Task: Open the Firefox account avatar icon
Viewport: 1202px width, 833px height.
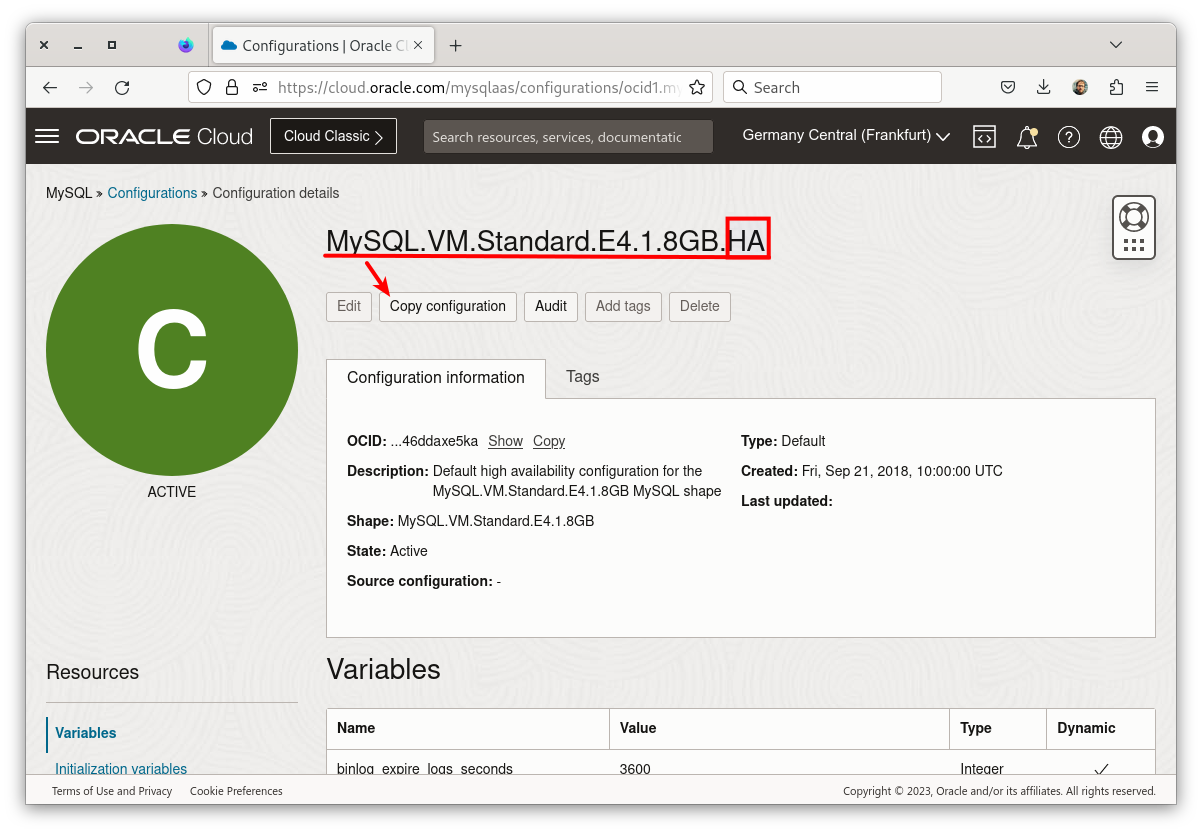Action: point(1080,87)
